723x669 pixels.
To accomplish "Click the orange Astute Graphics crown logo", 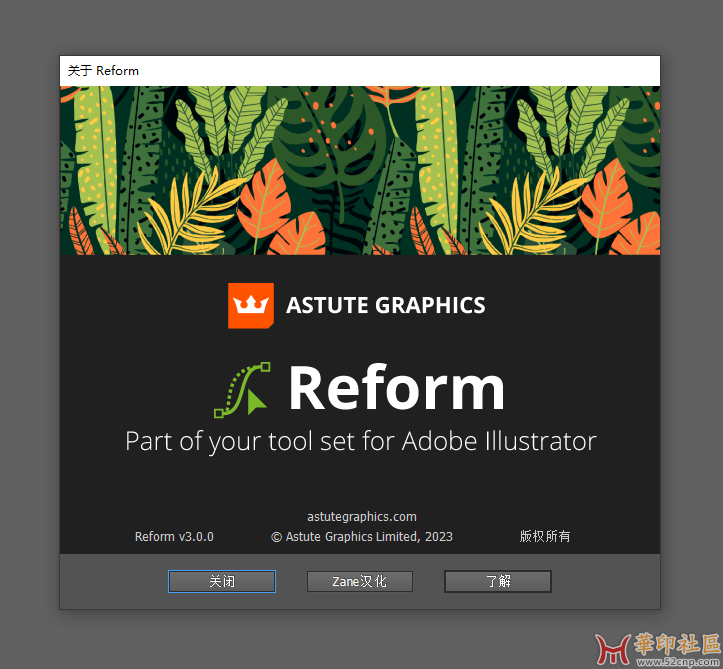I will 251,306.
